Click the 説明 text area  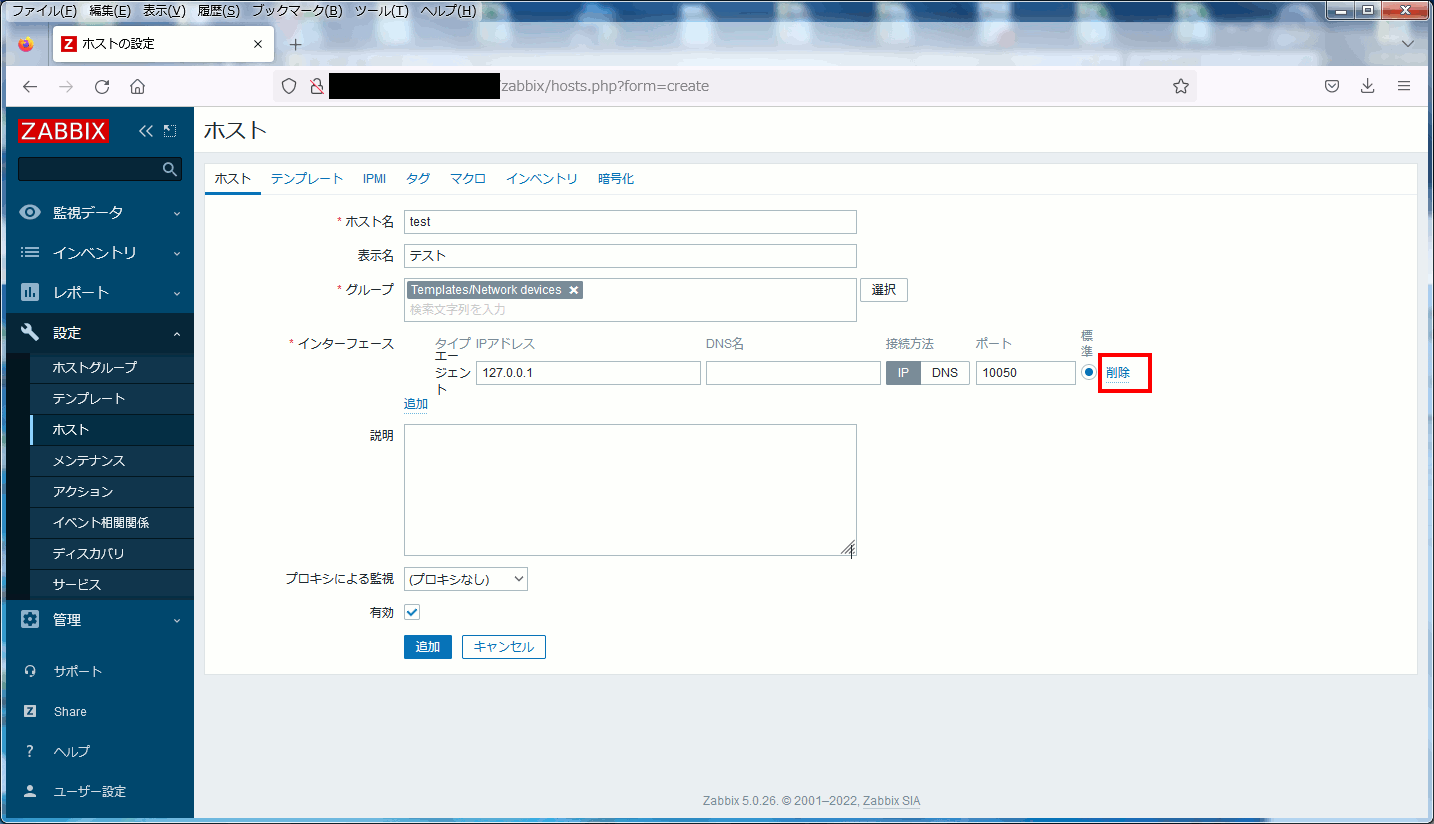(630, 490)
